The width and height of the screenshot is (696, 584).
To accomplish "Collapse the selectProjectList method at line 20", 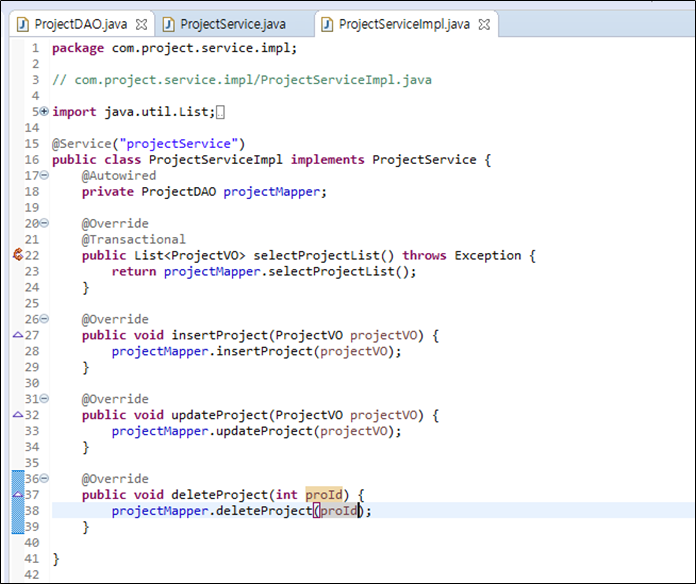I will [44, 223].
